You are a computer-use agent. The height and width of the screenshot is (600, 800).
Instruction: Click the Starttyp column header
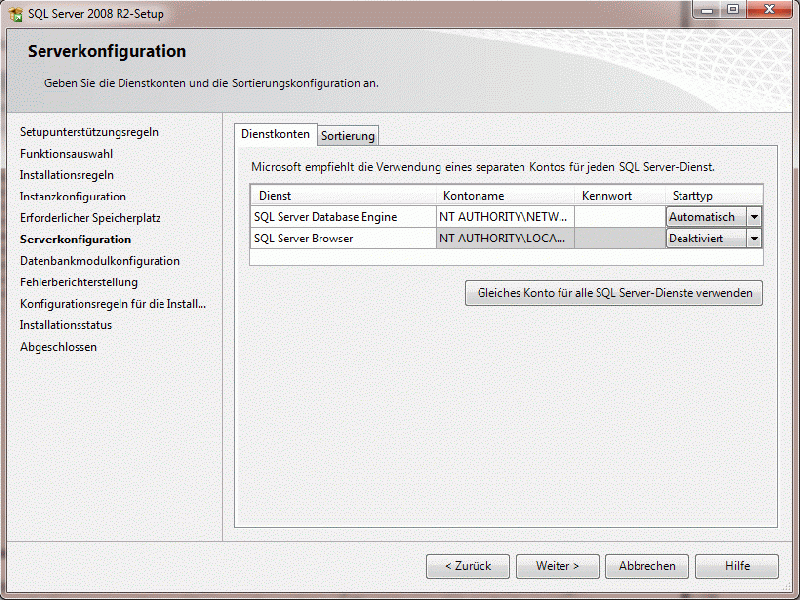point(714,195)
